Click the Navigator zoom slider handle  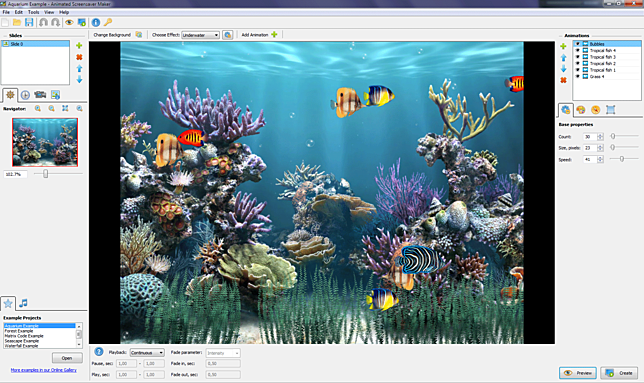[x=46, y=174]
